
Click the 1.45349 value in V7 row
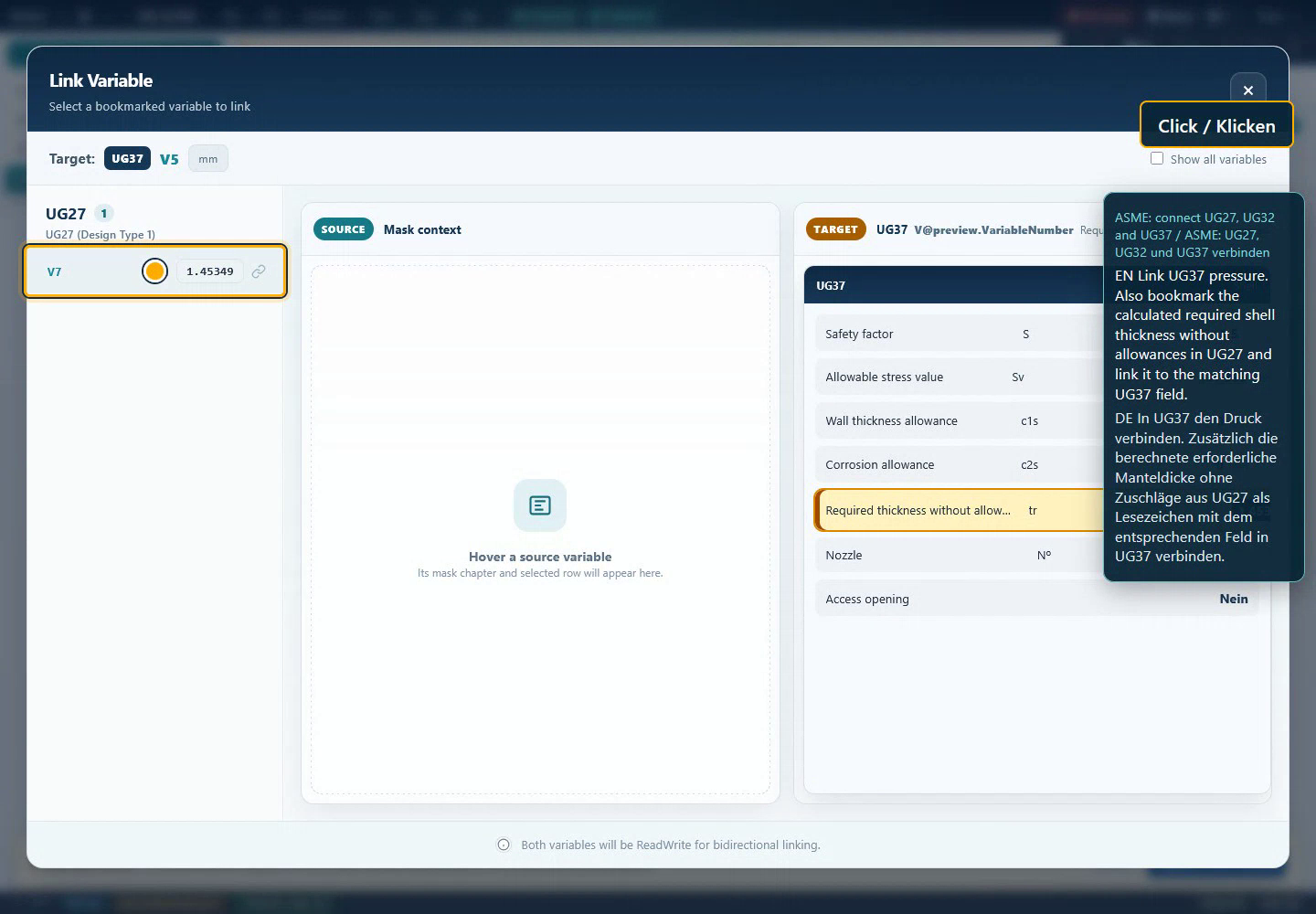[210, 271]
